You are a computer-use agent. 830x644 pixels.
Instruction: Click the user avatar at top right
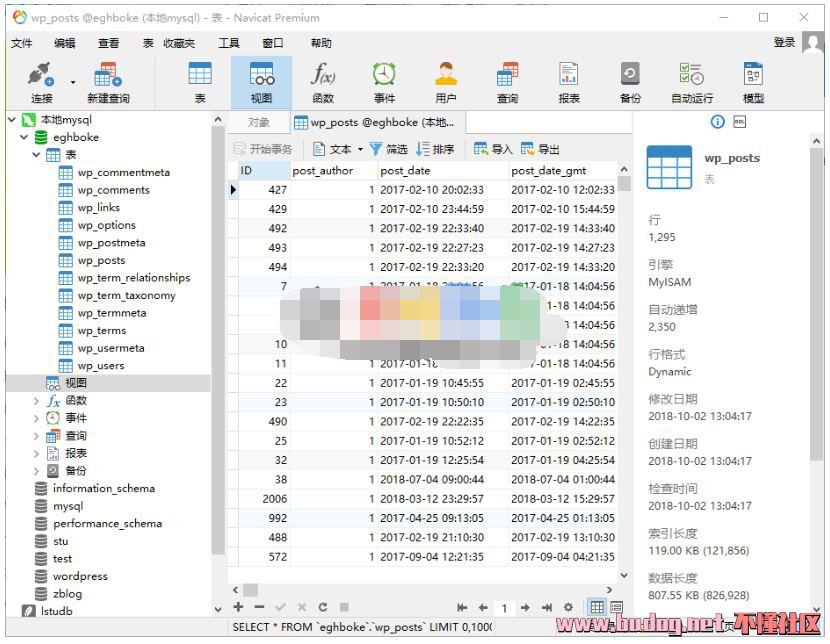(813, 42)
